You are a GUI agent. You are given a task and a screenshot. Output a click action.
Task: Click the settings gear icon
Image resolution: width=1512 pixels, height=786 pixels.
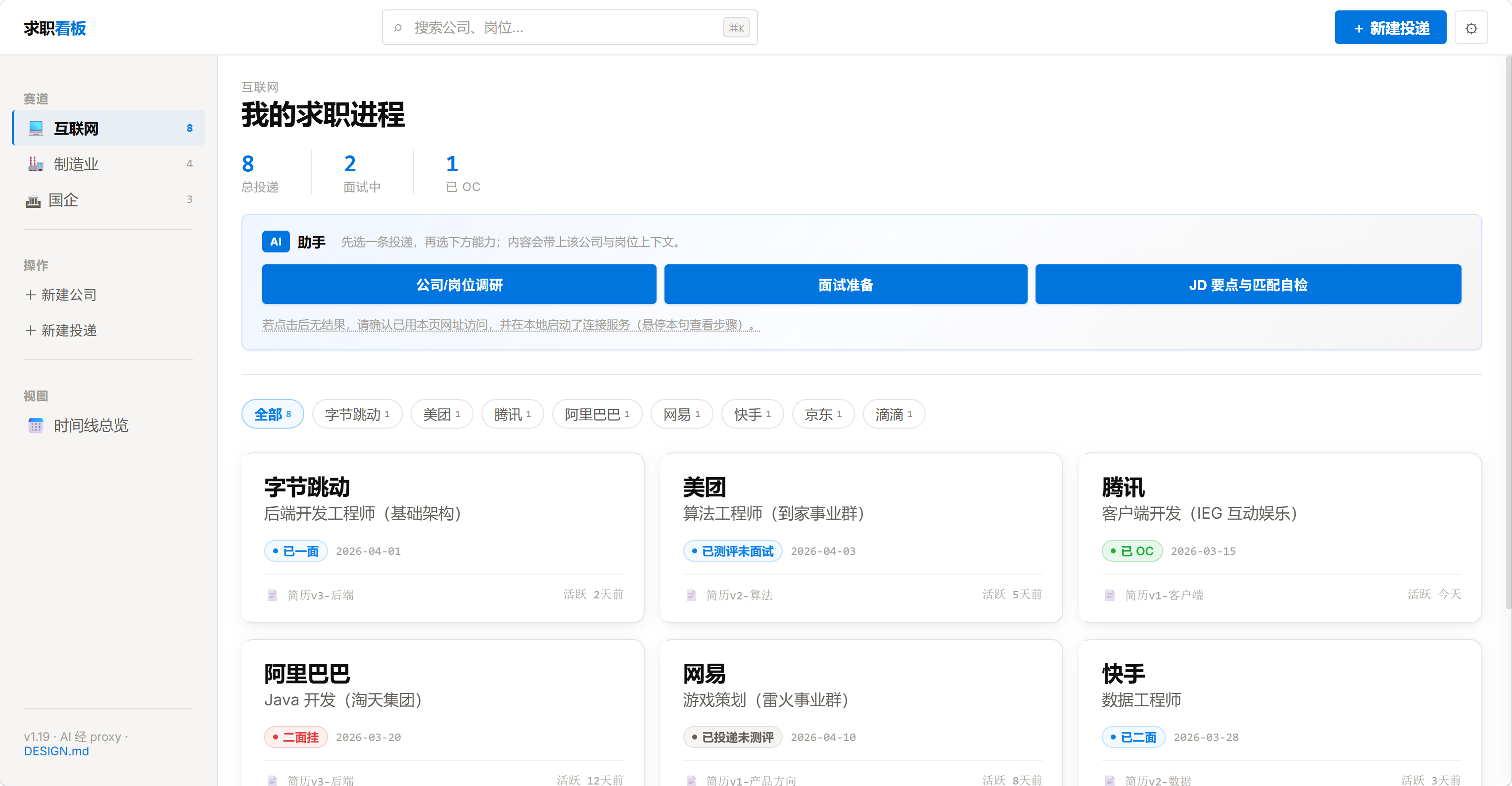(1471, 28)
